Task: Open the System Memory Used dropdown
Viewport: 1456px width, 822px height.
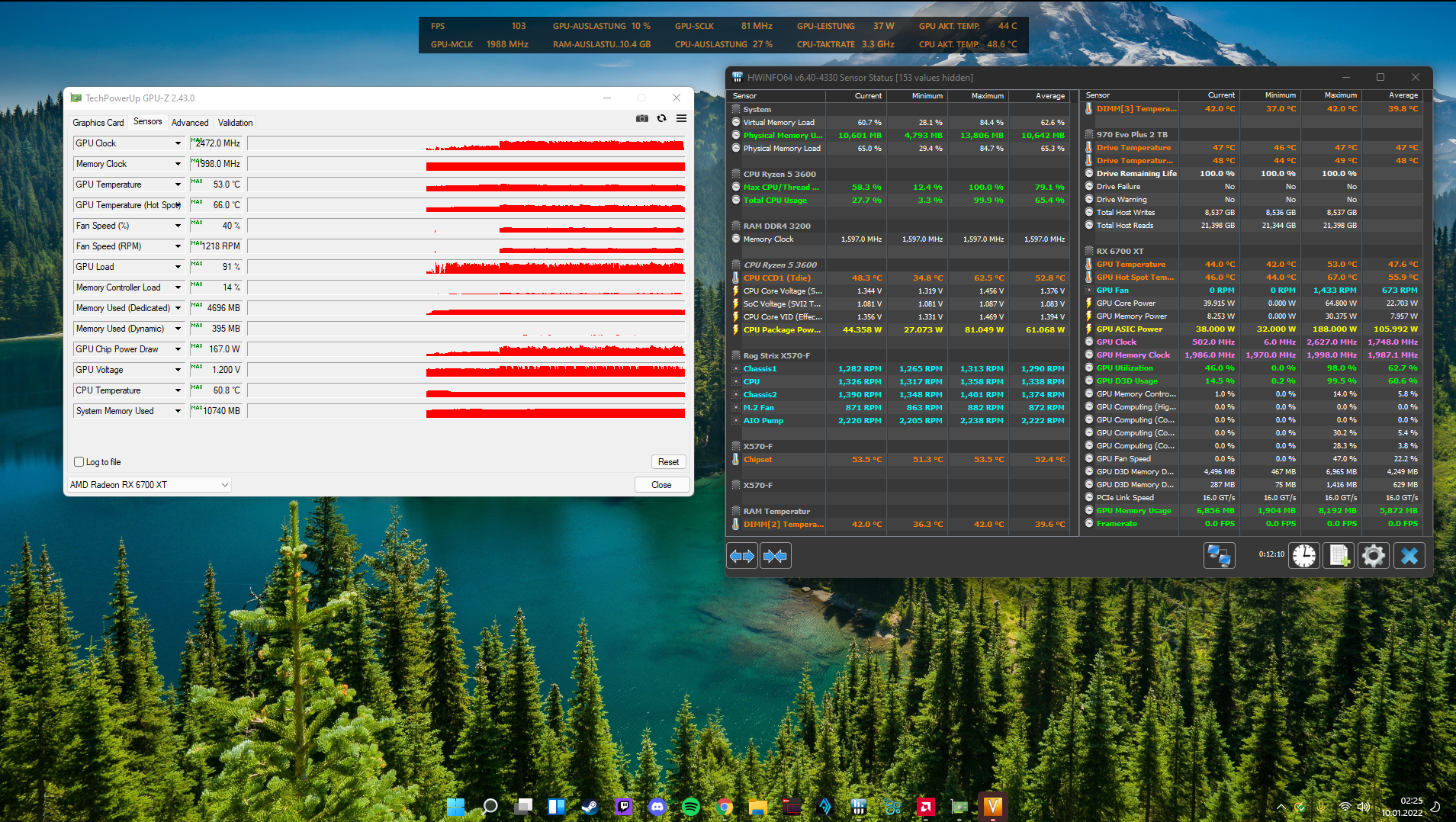Action: (x=178, y=411)
